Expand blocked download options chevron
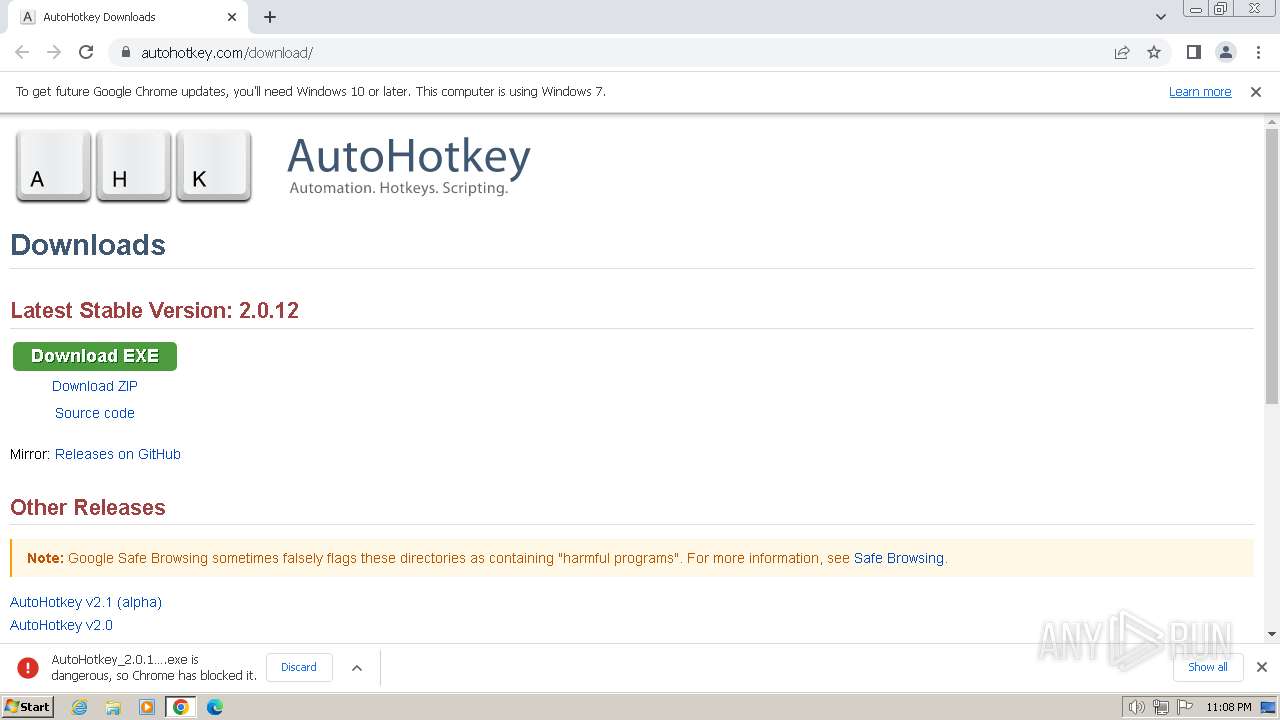Viewport: 1280px width, 720px height. (x=357, y=667)
